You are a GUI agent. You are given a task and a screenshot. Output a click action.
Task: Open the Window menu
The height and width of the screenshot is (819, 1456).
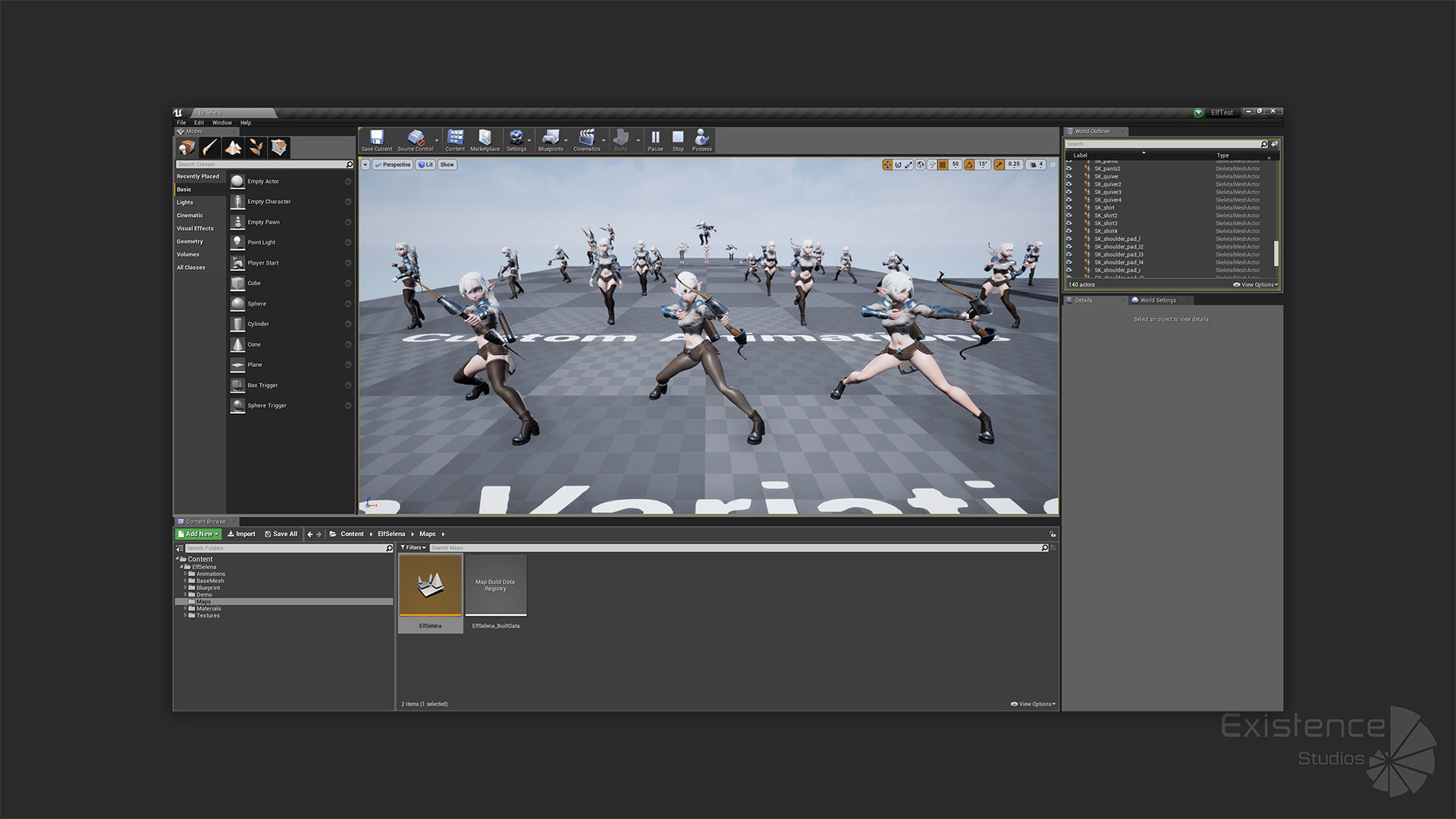click(221, 122)
